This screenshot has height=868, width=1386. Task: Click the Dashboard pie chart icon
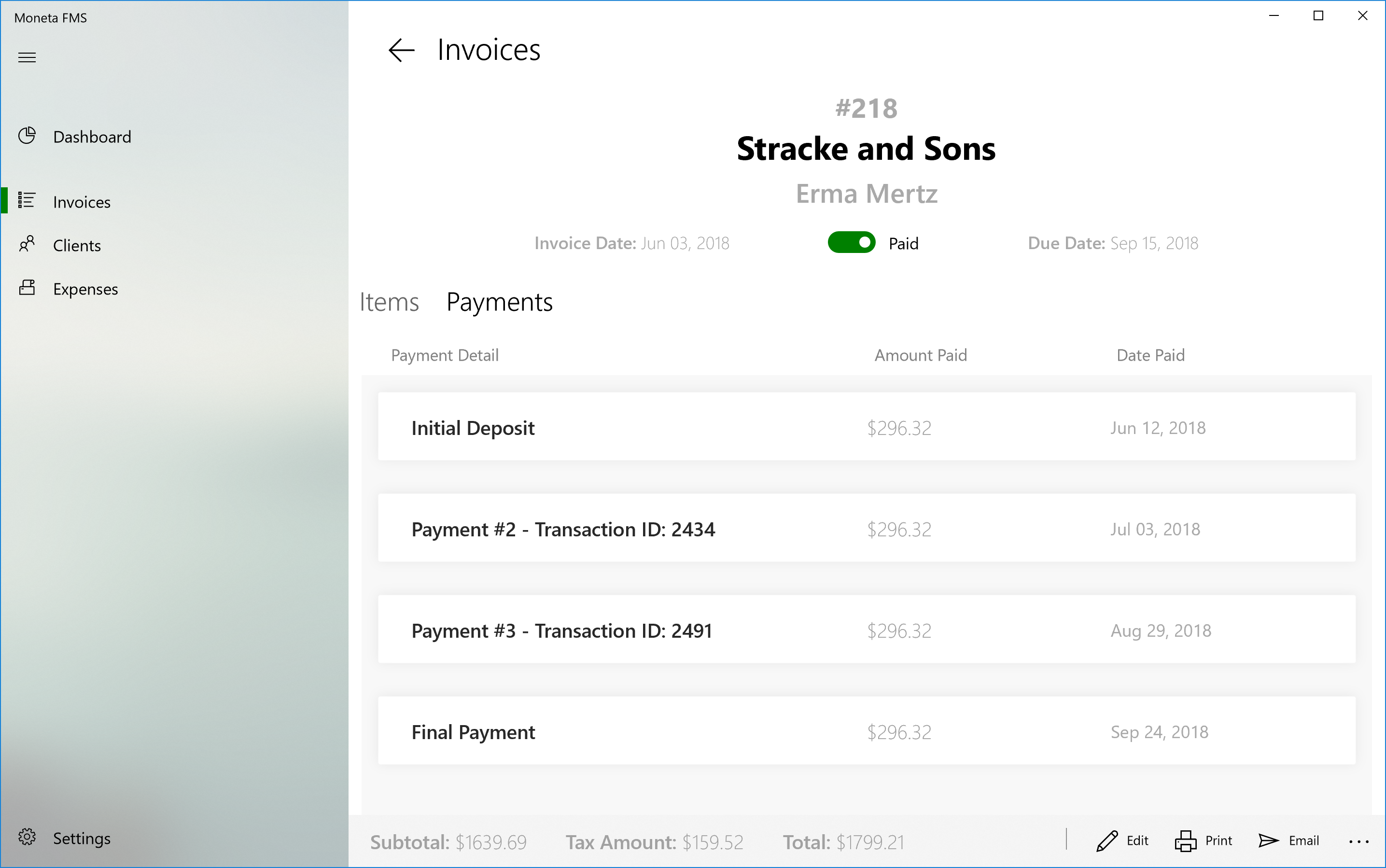[27, 136]
